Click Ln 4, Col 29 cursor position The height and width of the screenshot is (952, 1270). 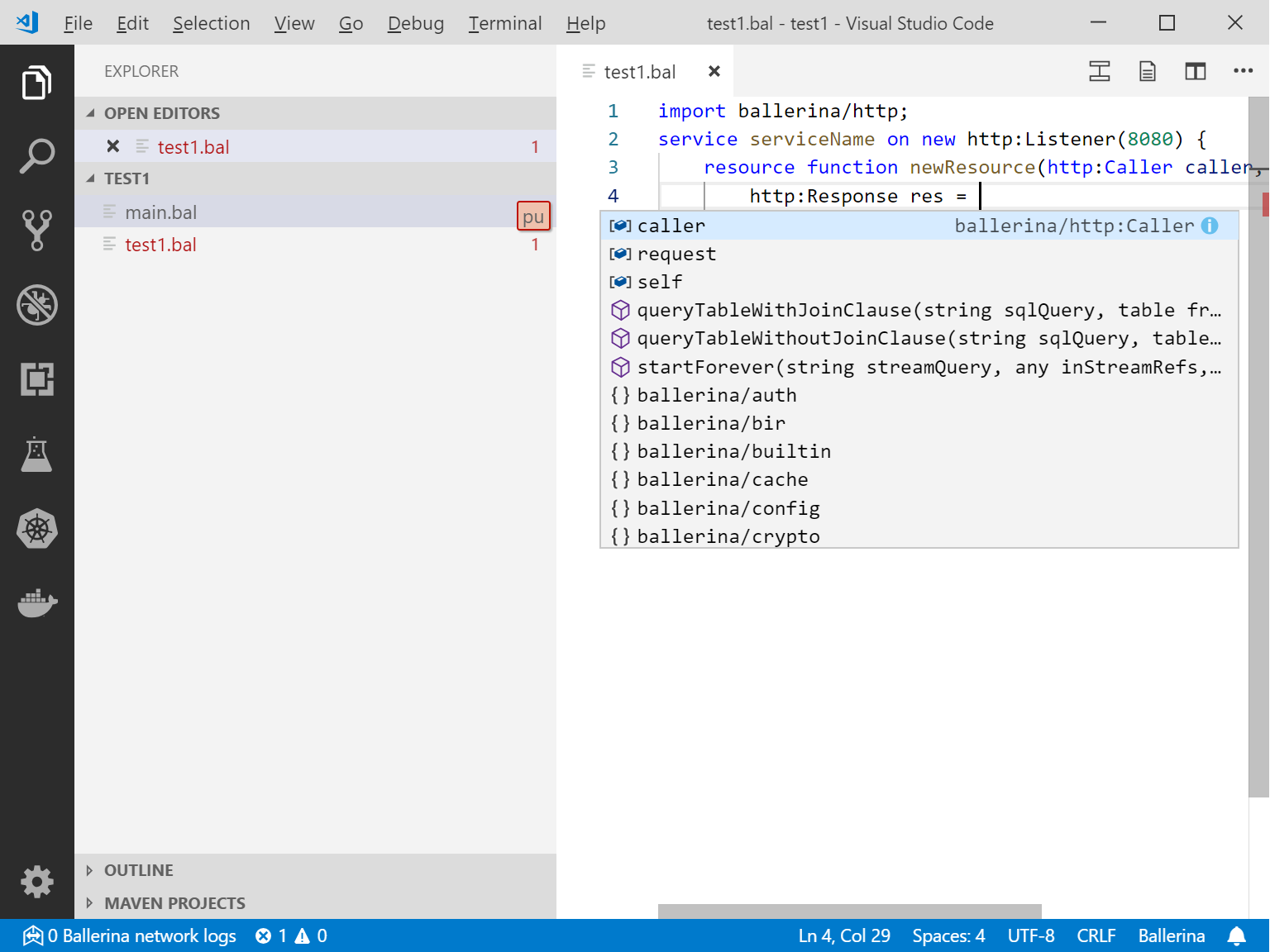coord(844,935)
